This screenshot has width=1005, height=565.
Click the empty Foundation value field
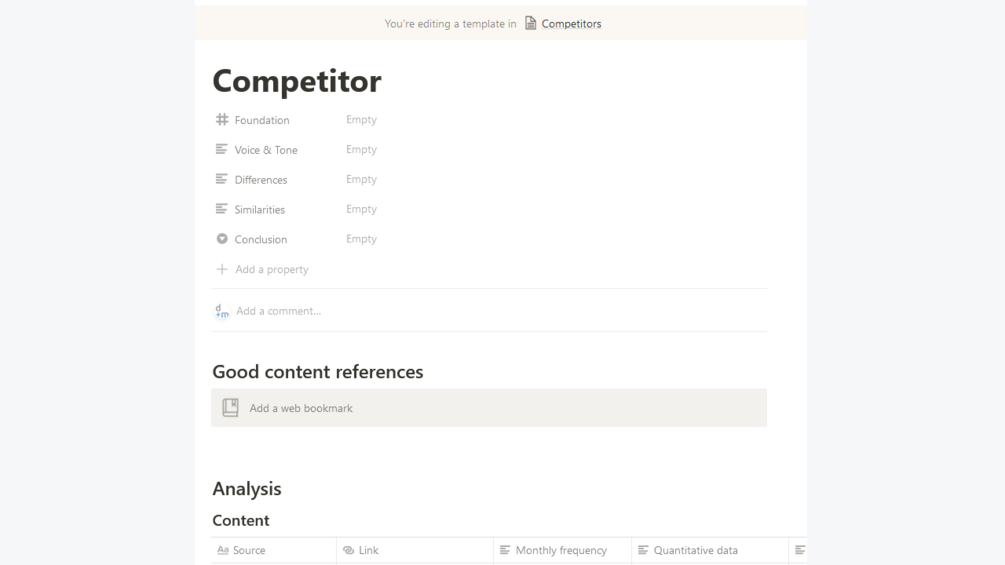point(361,120)
